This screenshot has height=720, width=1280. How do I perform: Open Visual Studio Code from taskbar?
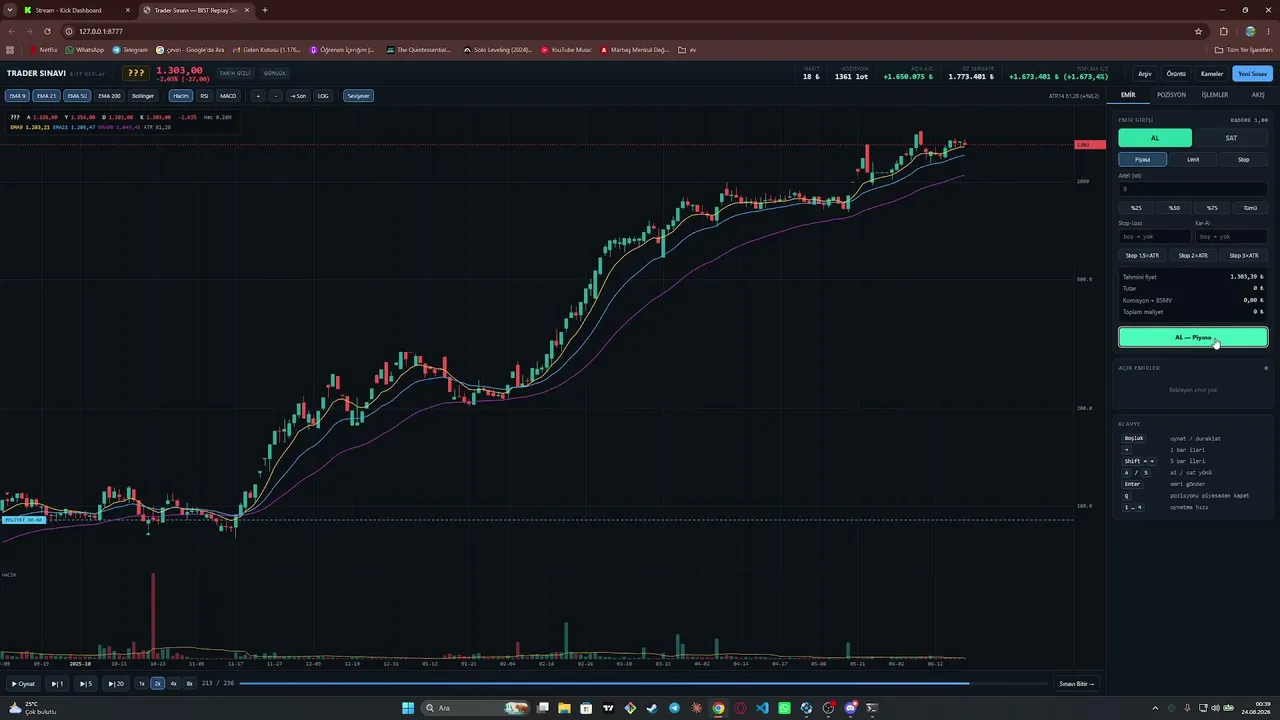tap(762, 708)
